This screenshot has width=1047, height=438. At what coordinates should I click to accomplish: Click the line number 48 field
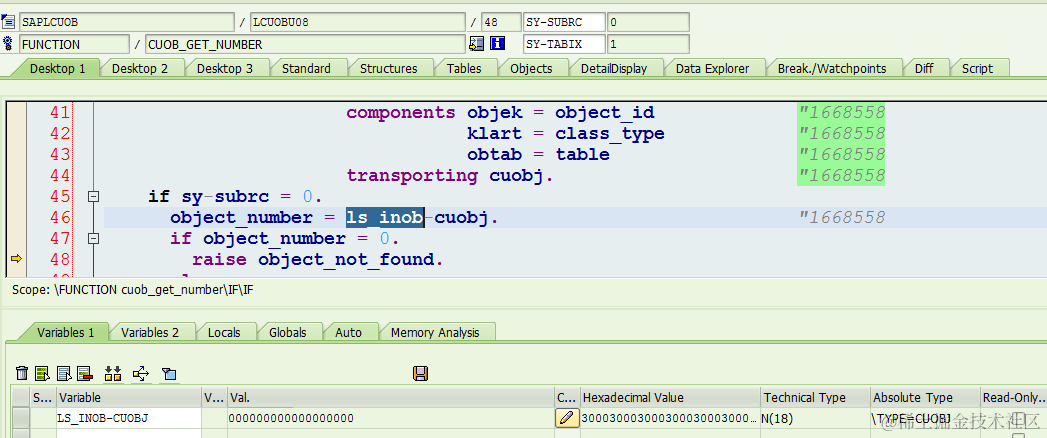click(501, 22)
